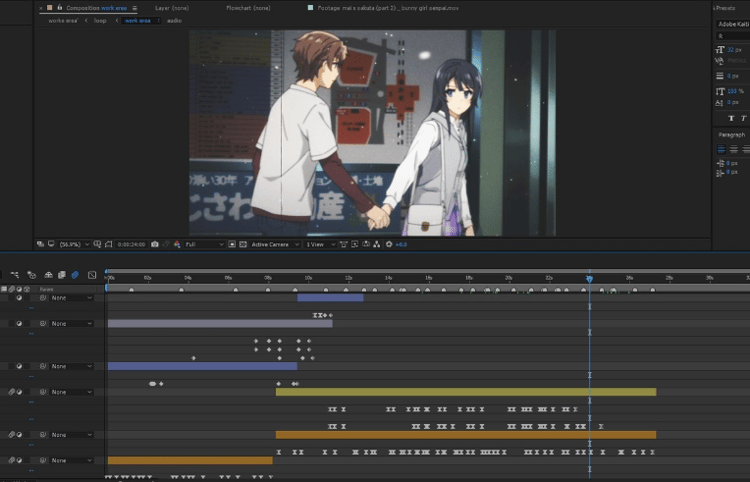Expand the 1 View layout dropdown
The image size is (750, 482).
[320, 244]
